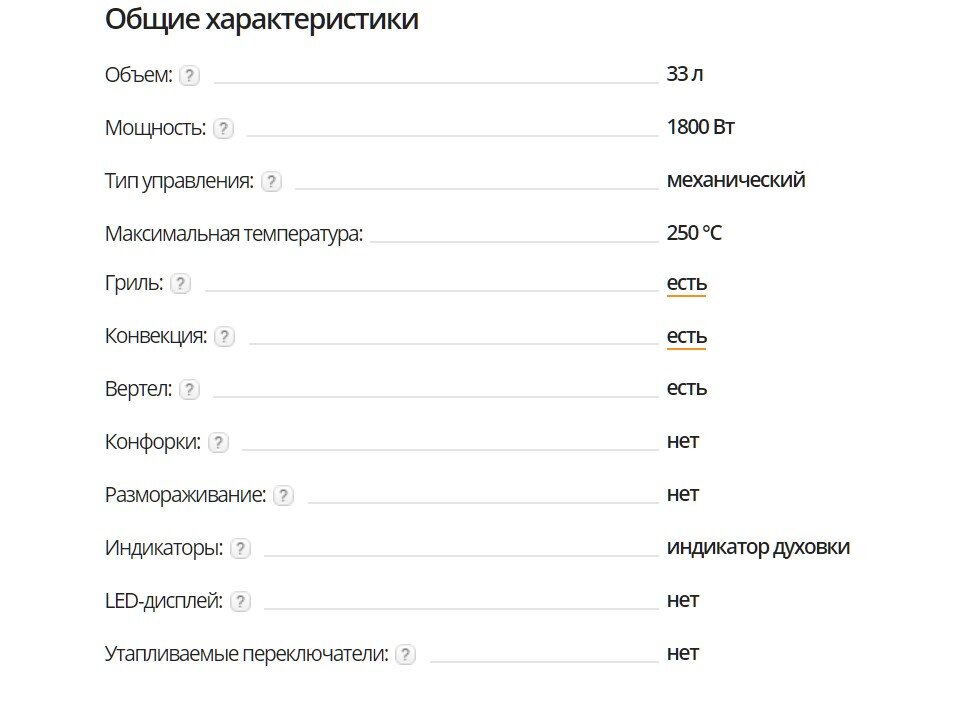Click question mark next to Конвекция

(x=224, y=337)
